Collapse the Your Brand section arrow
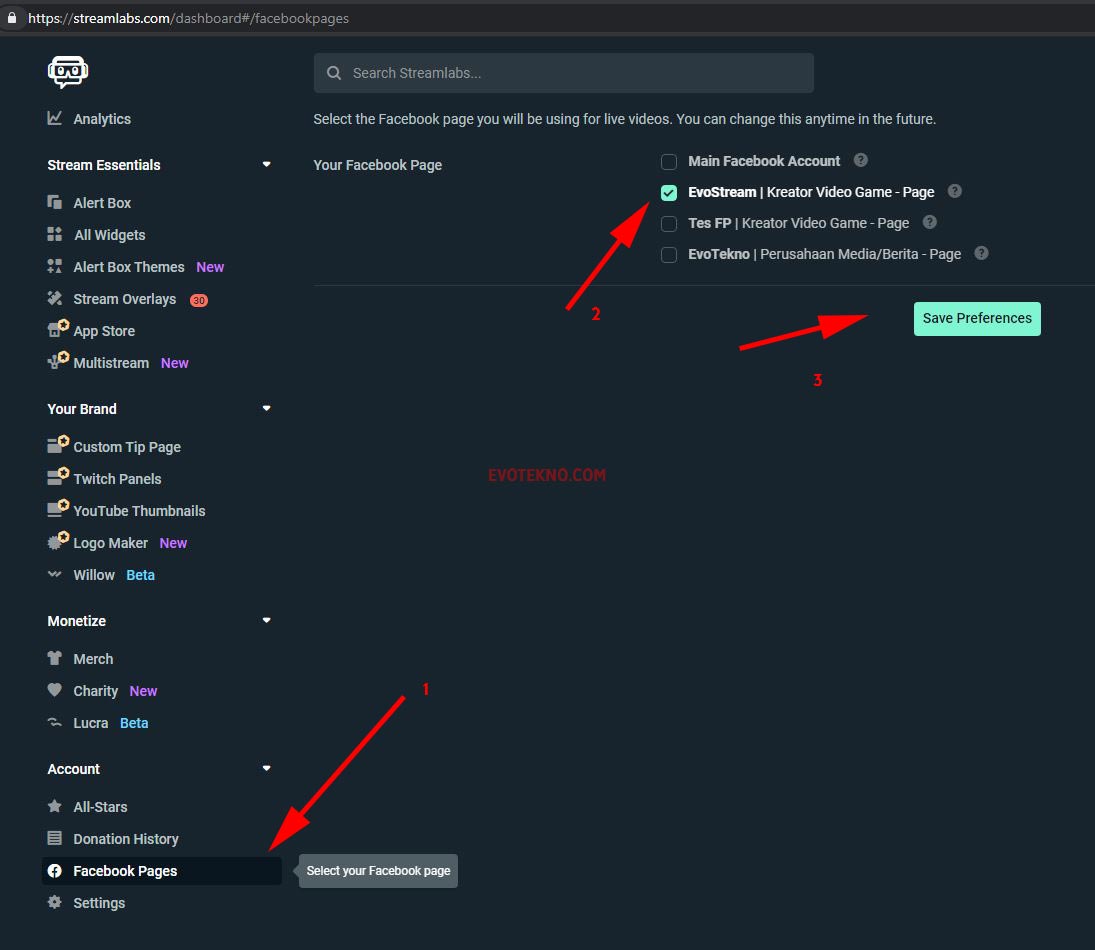 (x=266, y=409)
